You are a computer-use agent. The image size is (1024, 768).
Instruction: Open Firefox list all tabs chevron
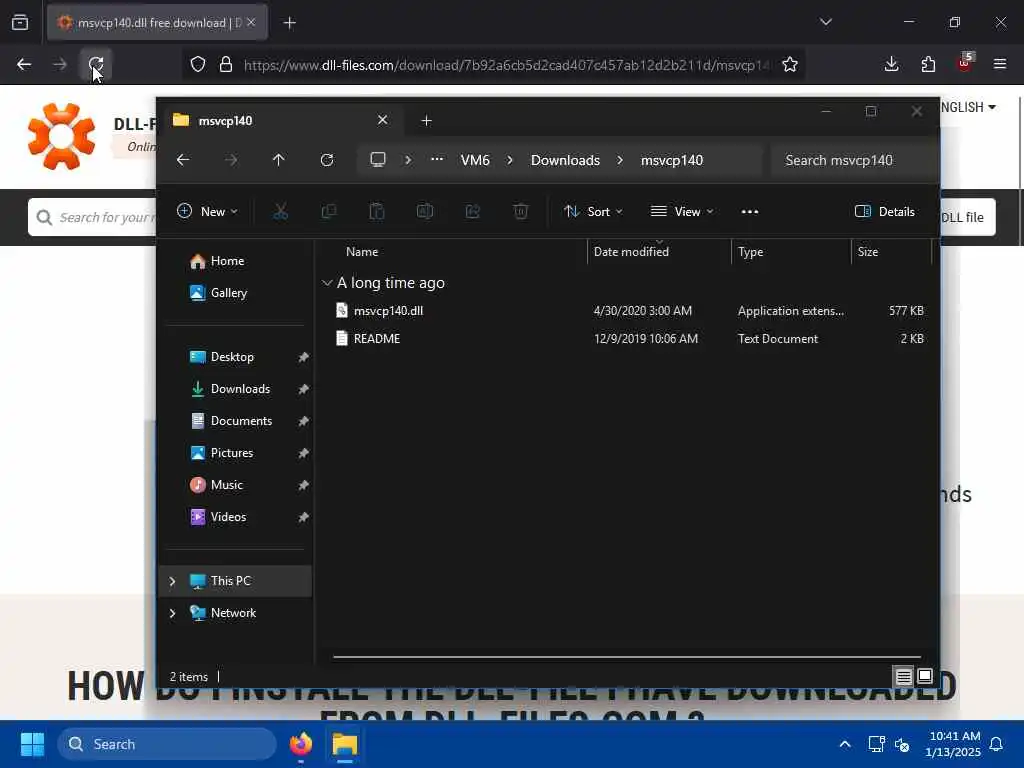[x=825, y=22]
